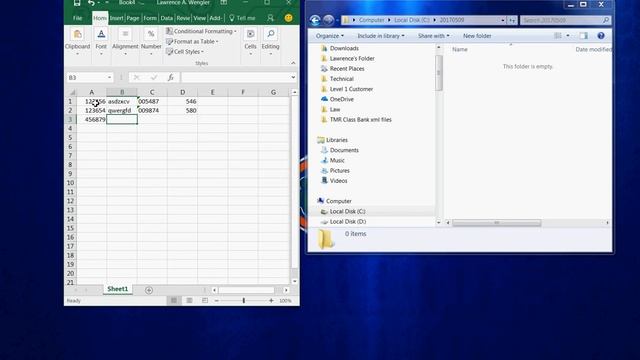
Task: Select the Sheet1 worksheet tab
Action: [x=118, y=289]
